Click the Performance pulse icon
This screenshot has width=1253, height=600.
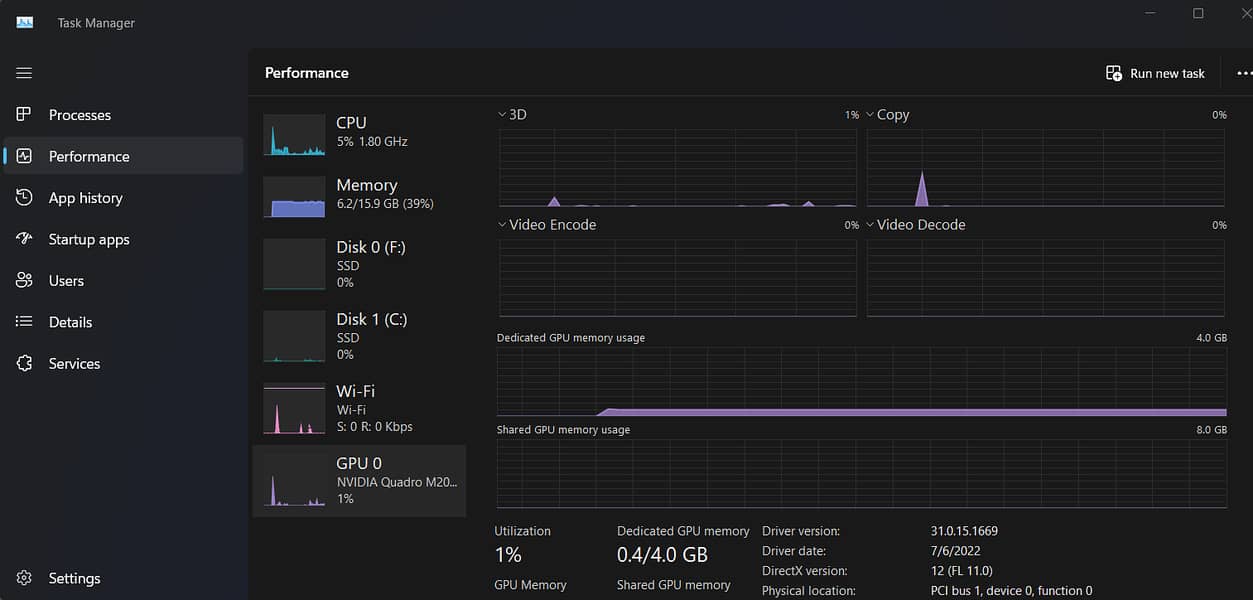click(25, 156)
